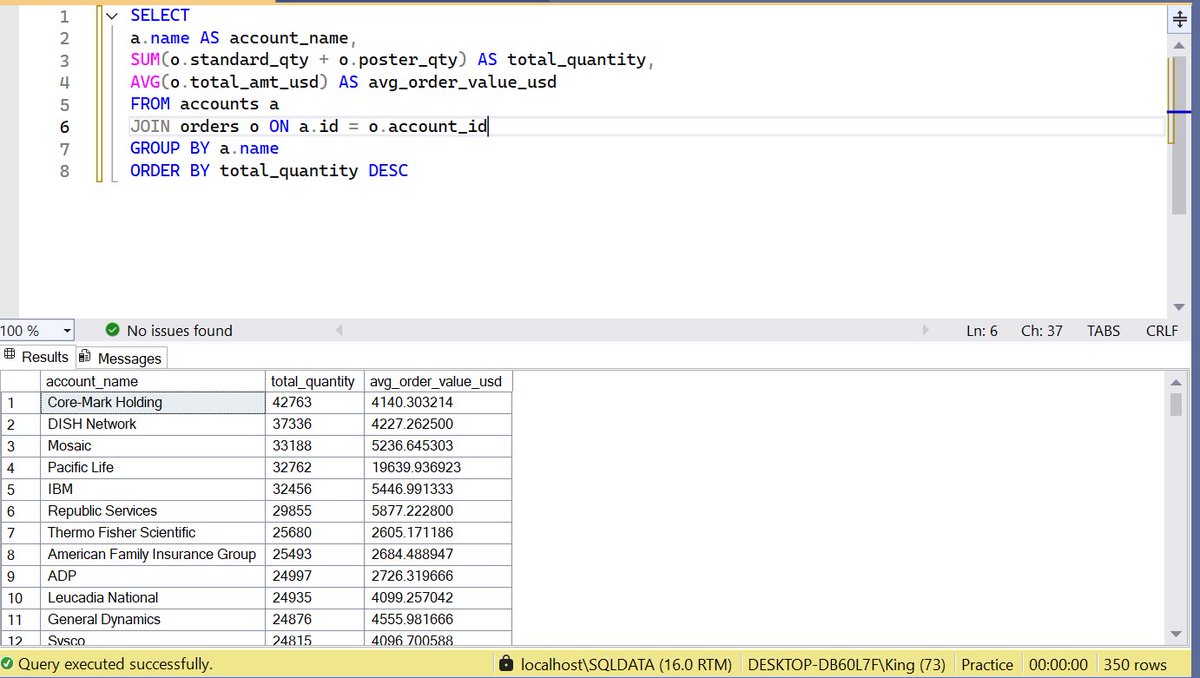Click the TABS indentation indicator

pos(1103,330)
